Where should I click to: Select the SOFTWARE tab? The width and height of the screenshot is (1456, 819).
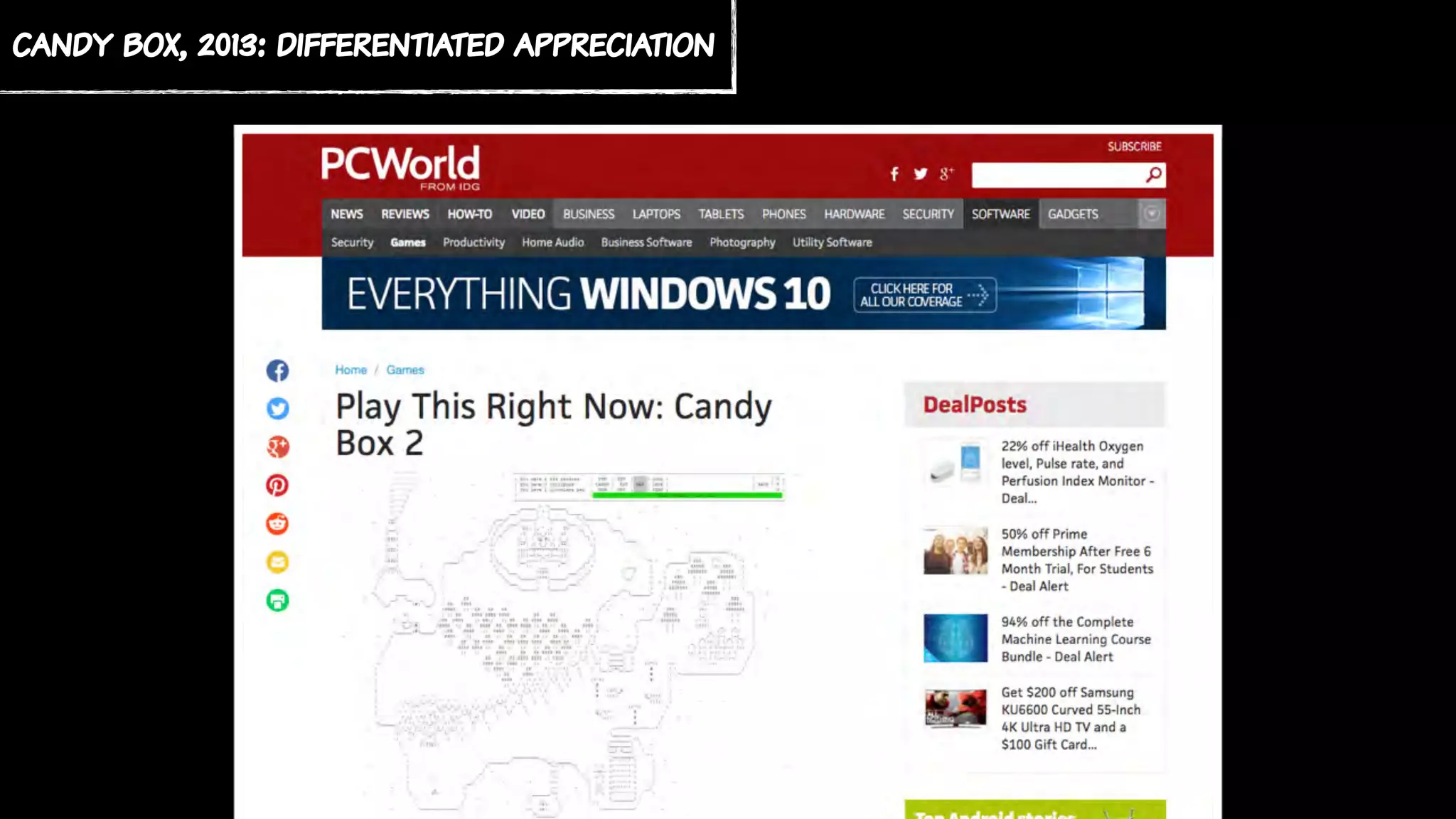point(1001,214)
